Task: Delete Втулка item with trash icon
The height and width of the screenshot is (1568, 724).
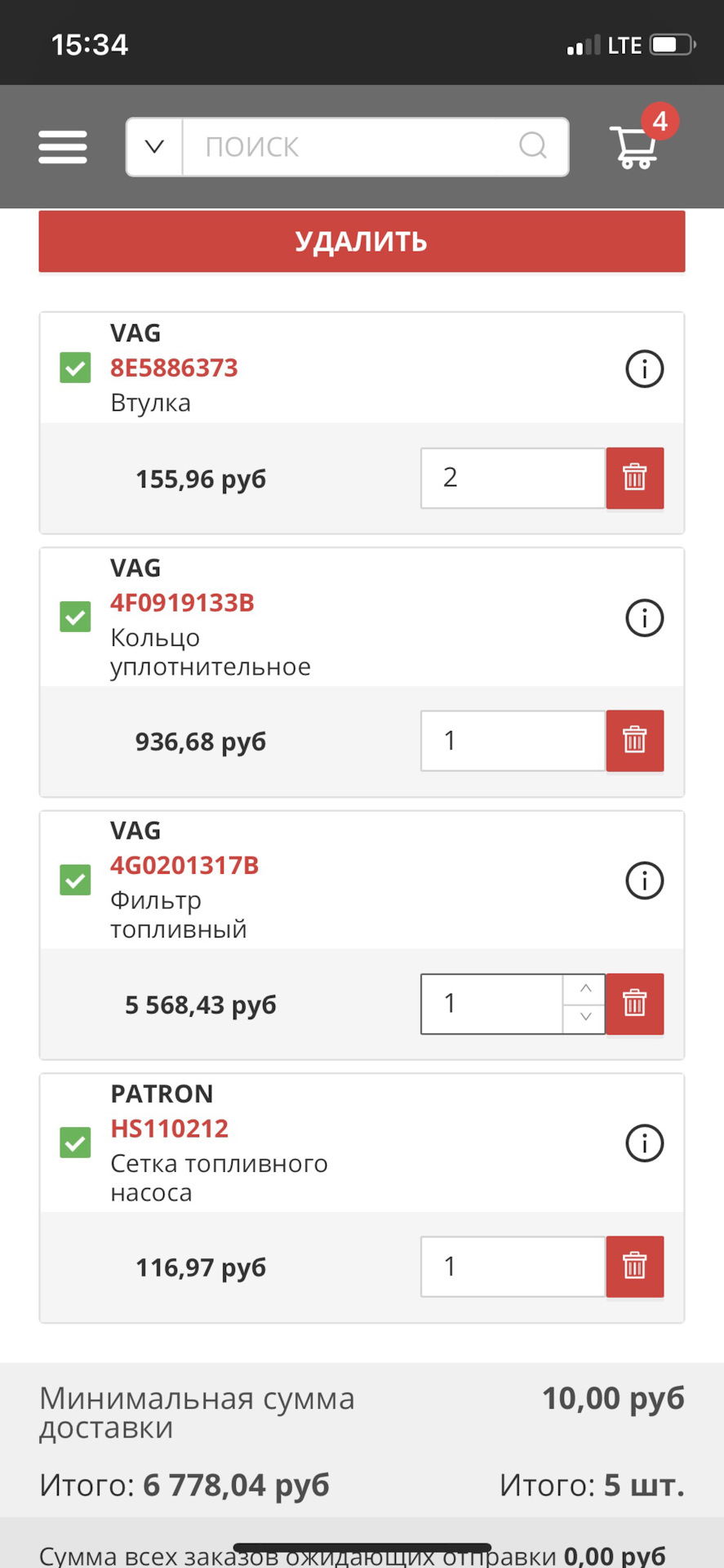Action: pos(634,478)
